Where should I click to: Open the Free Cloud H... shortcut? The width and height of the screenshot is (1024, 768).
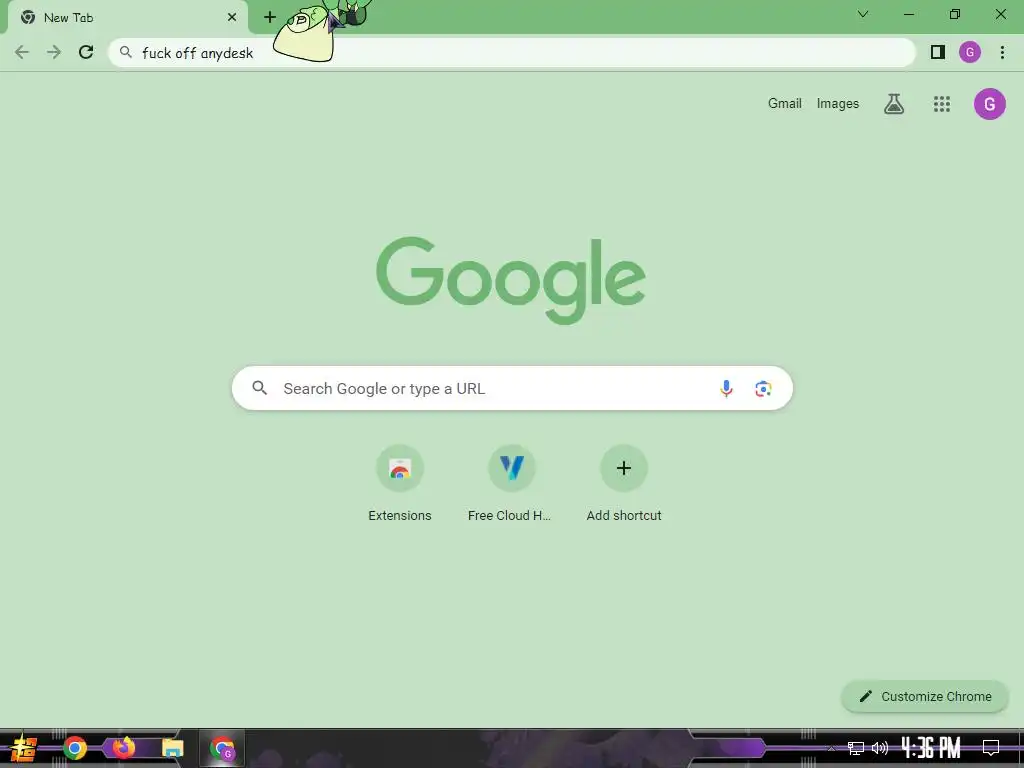pos(511,484)
